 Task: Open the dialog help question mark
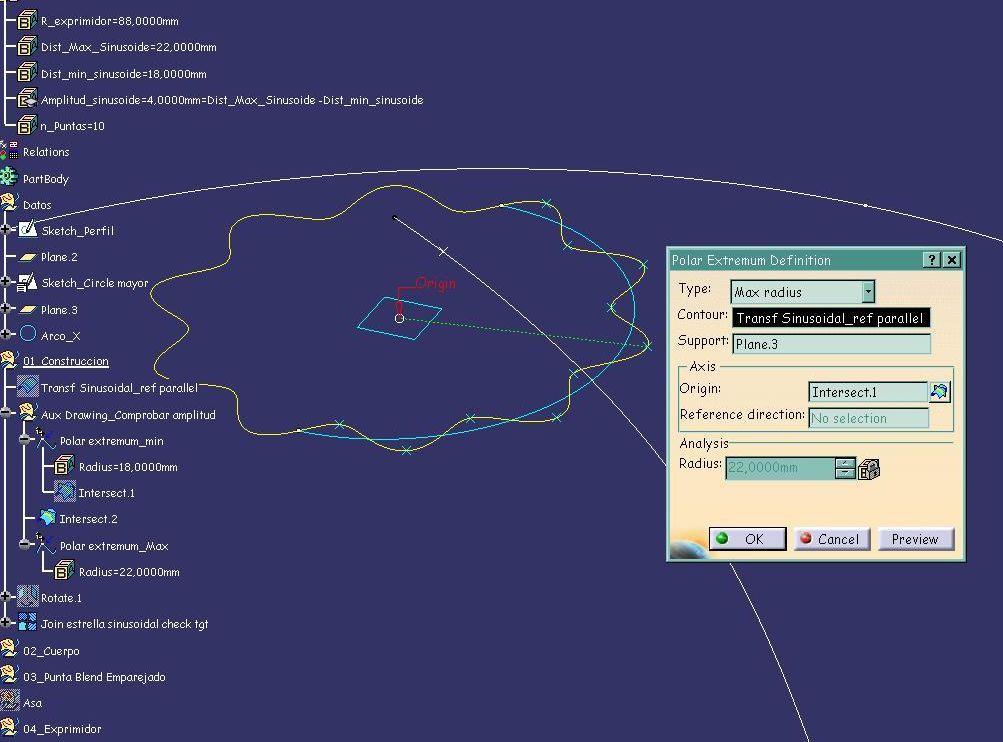(x=931, y=260)
